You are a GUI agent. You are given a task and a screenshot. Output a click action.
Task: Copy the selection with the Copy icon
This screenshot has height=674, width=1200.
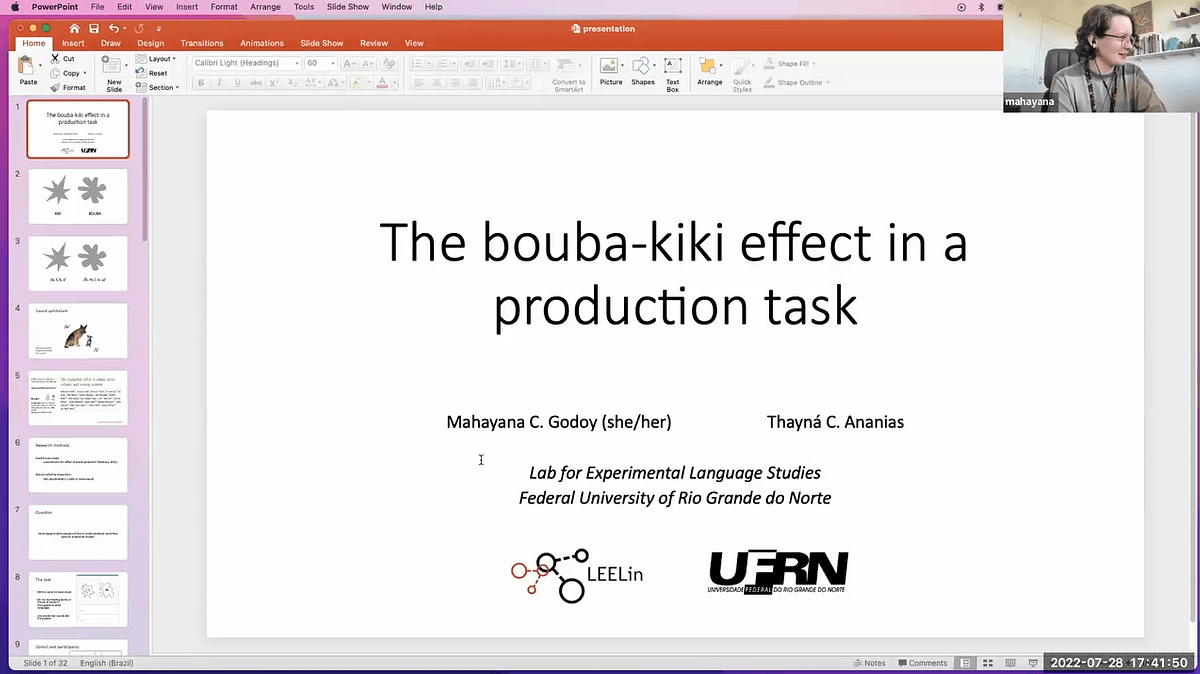click(54, 73)
